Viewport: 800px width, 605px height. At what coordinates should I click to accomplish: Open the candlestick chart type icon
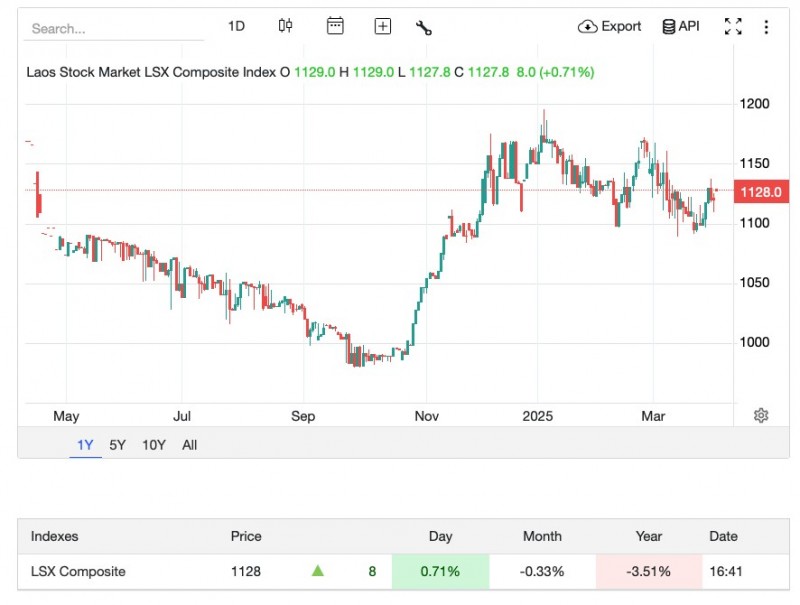point(285,26)
